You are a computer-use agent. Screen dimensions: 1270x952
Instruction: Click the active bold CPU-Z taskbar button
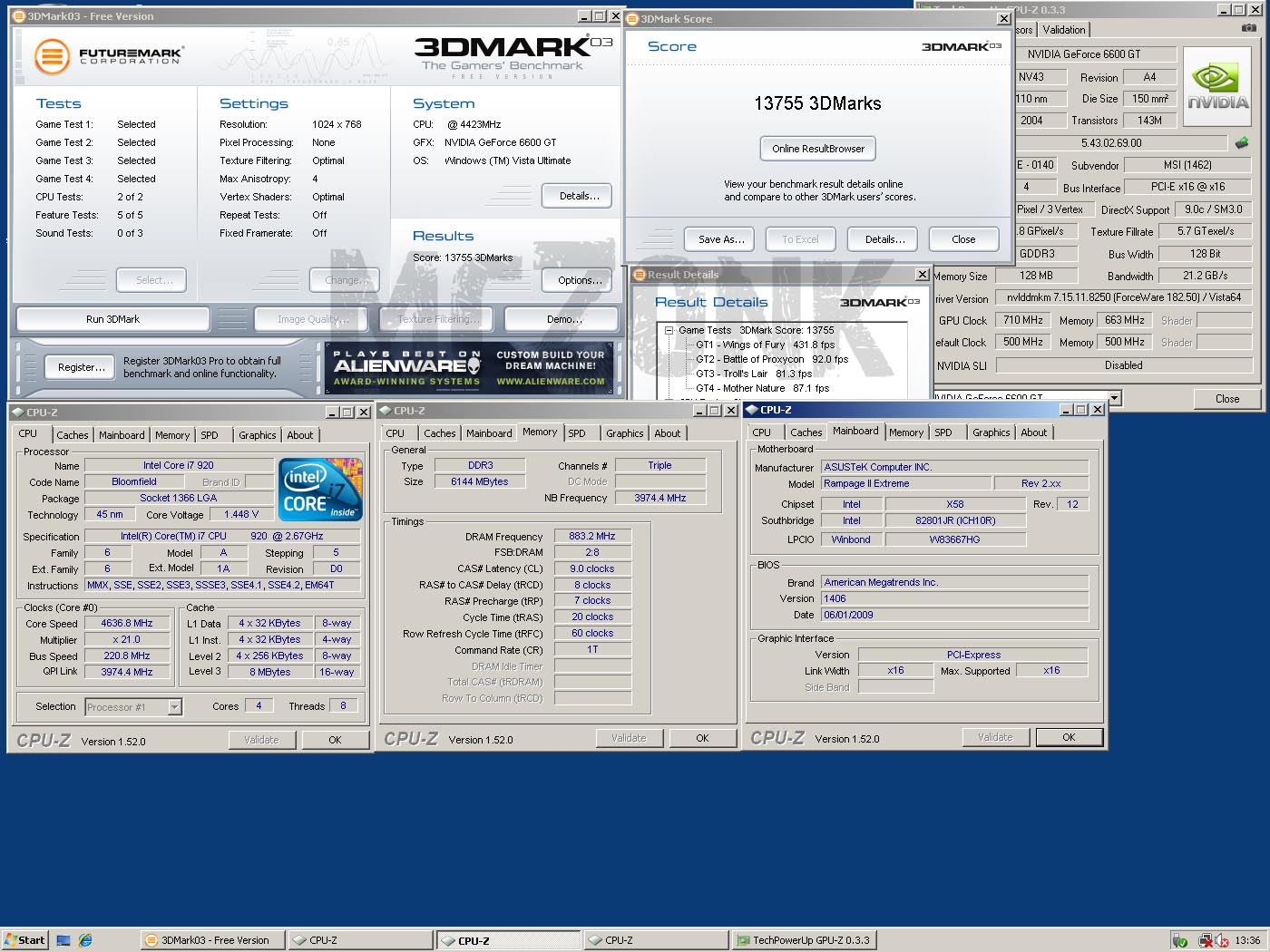click(x=508, y=940)
